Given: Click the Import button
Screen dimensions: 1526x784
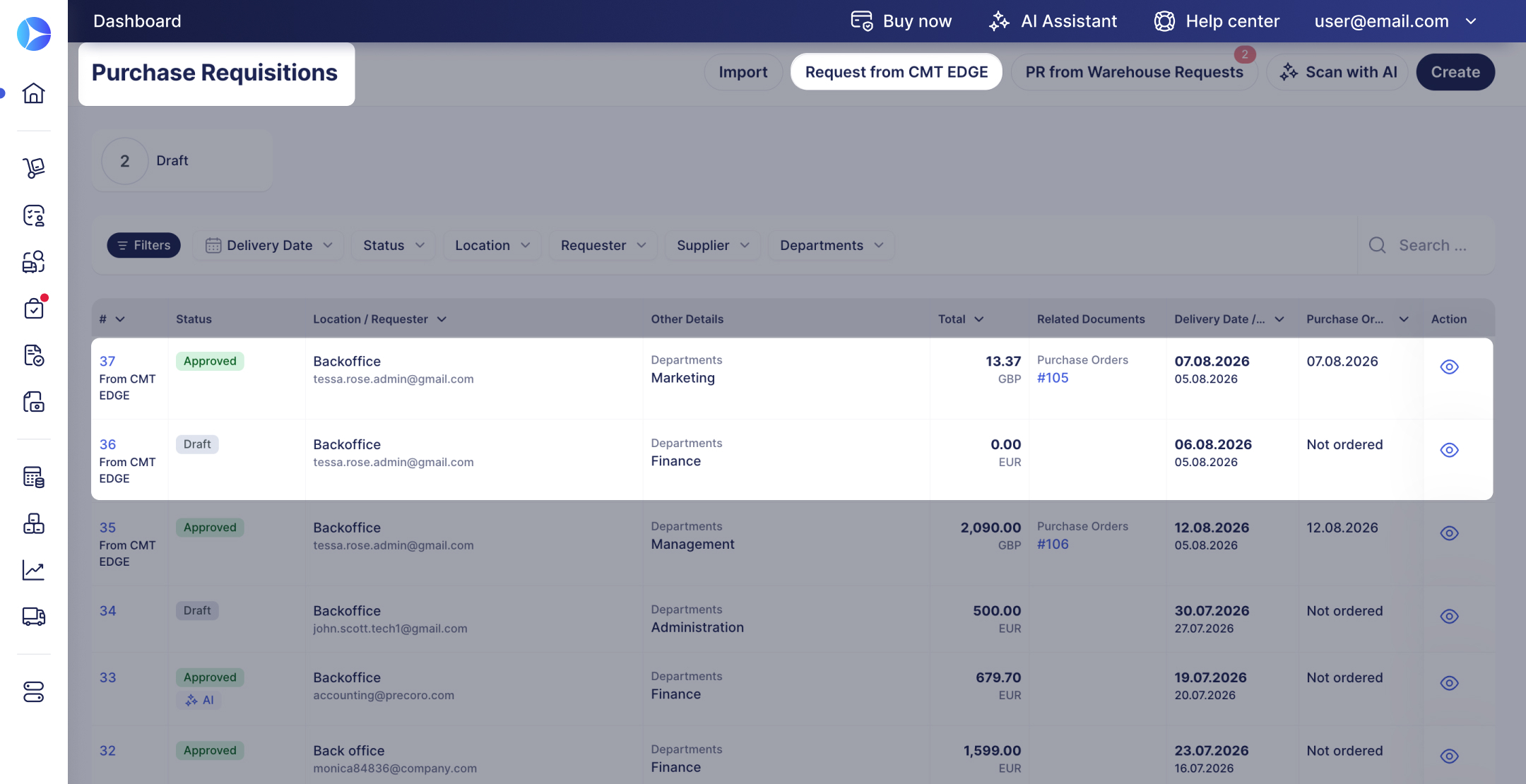Looking at the screenshot, I should point(743,72).
